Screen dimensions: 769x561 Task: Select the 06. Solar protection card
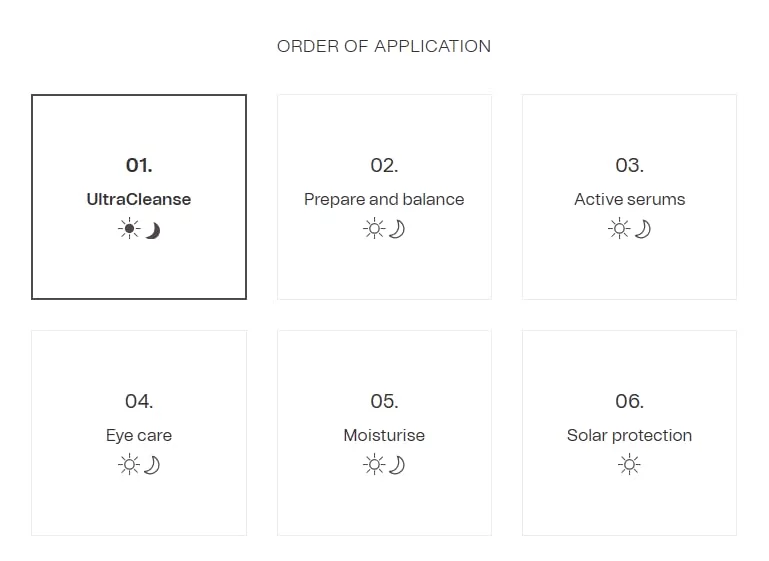pyautogui.click(x=629, y=433)
